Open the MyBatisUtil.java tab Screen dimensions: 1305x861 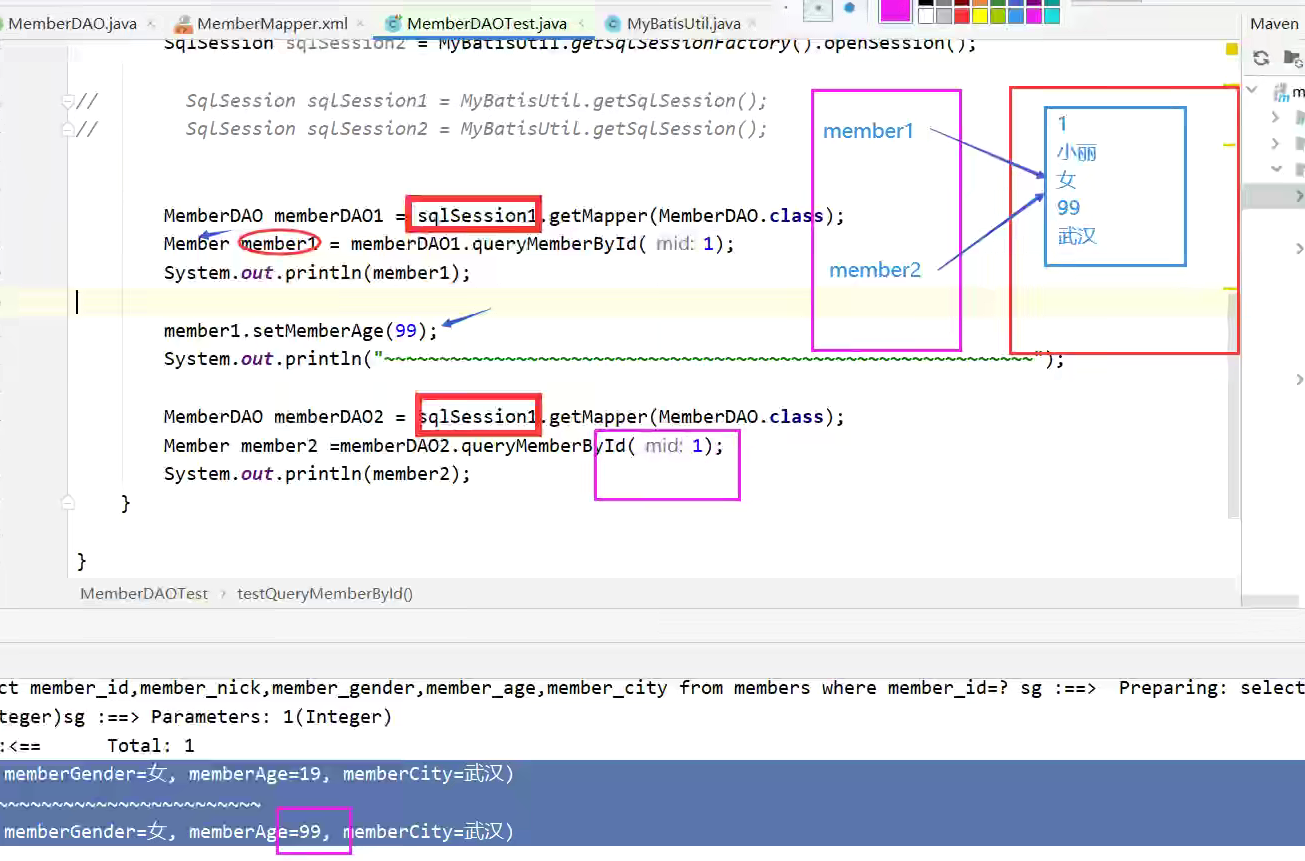(x=683, y=23)
